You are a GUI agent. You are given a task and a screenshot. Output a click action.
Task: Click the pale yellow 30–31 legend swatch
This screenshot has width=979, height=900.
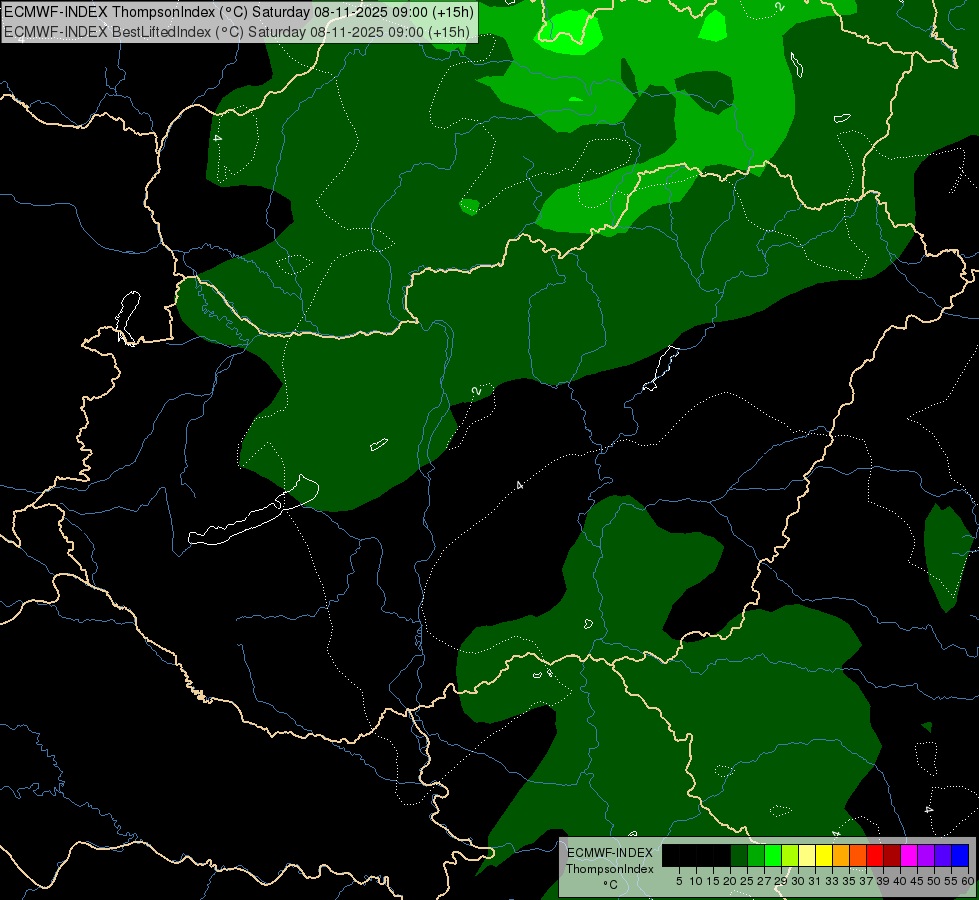807,855
